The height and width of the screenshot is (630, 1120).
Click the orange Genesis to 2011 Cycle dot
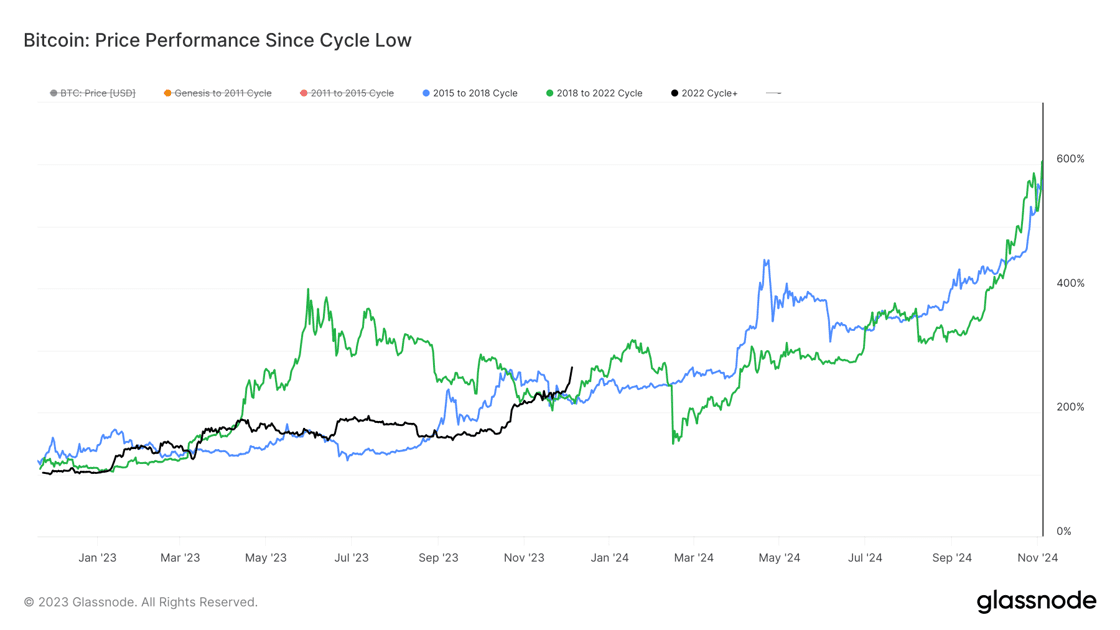point(168,93)
